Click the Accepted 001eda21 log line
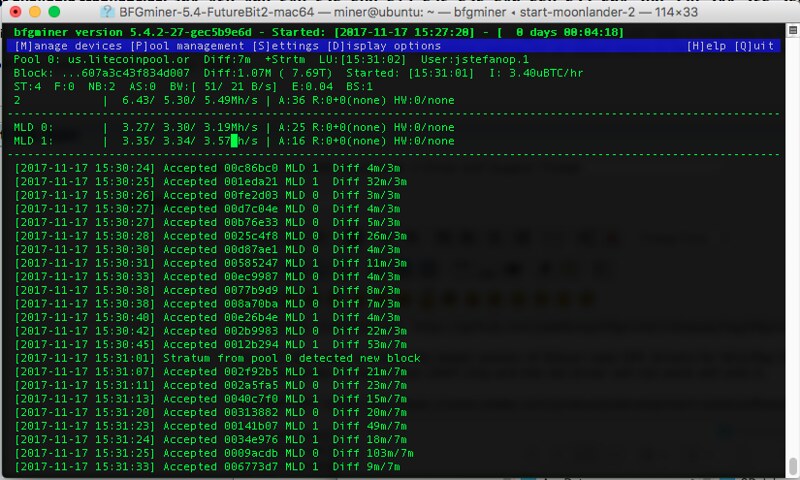Viewport: 800px width, 480px height. pos(210,182)
